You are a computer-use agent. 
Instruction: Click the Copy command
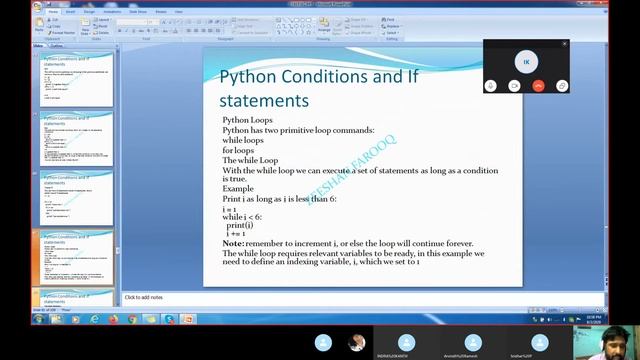tap(53, 26)
